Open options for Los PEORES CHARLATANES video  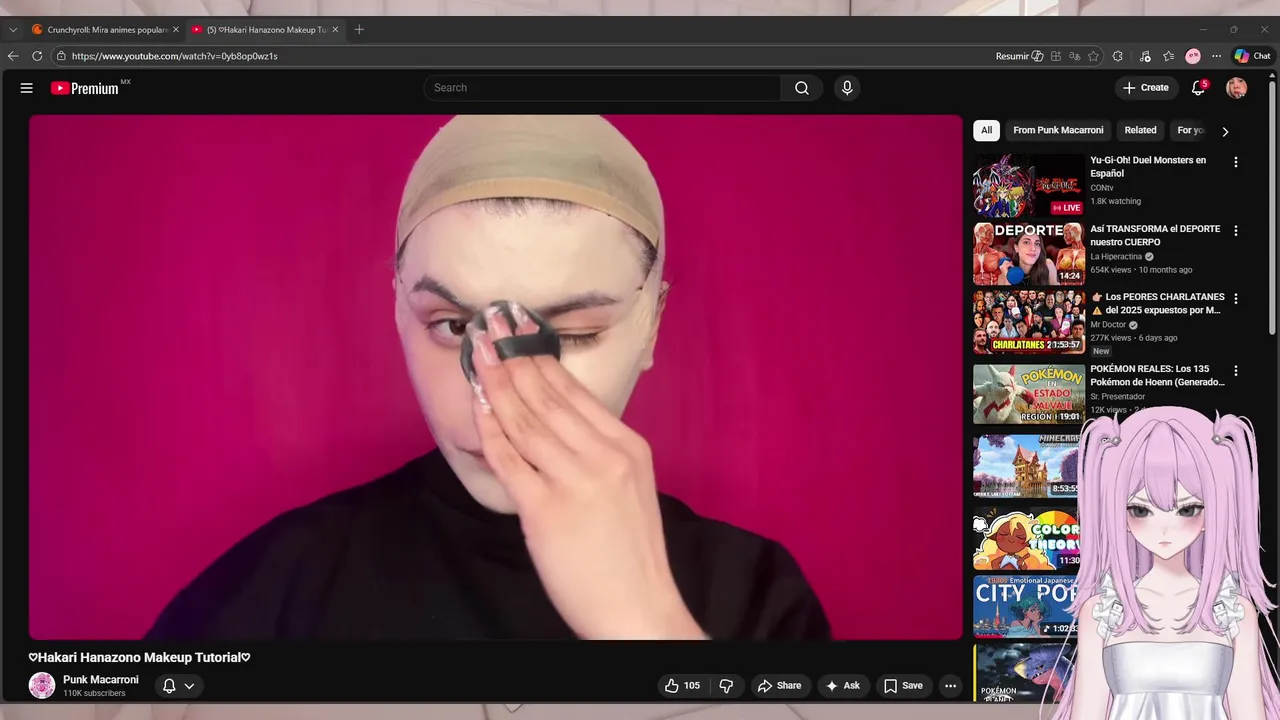[1235, 298]
